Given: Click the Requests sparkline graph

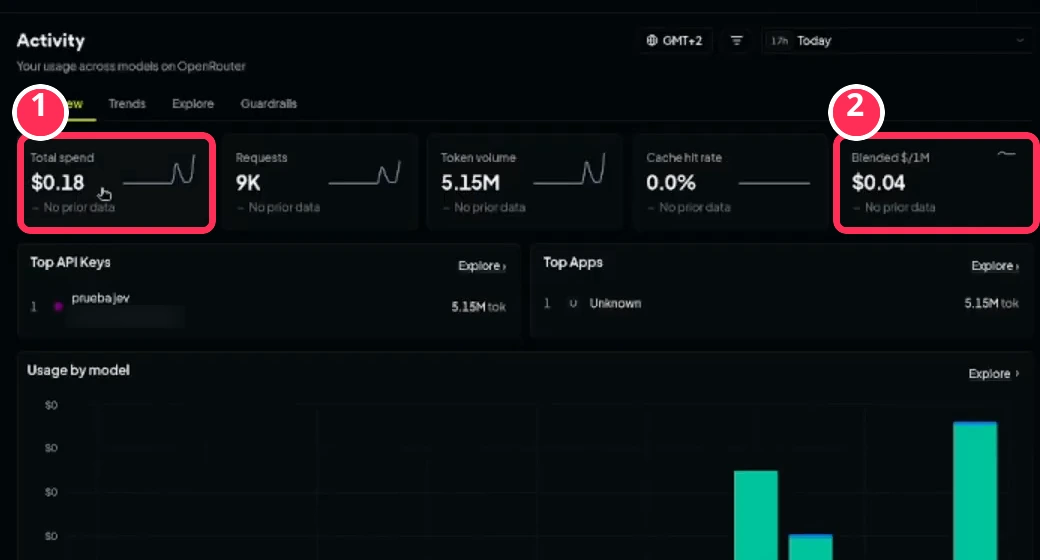Looking at the screenshot, I should [x=365, y=173].
